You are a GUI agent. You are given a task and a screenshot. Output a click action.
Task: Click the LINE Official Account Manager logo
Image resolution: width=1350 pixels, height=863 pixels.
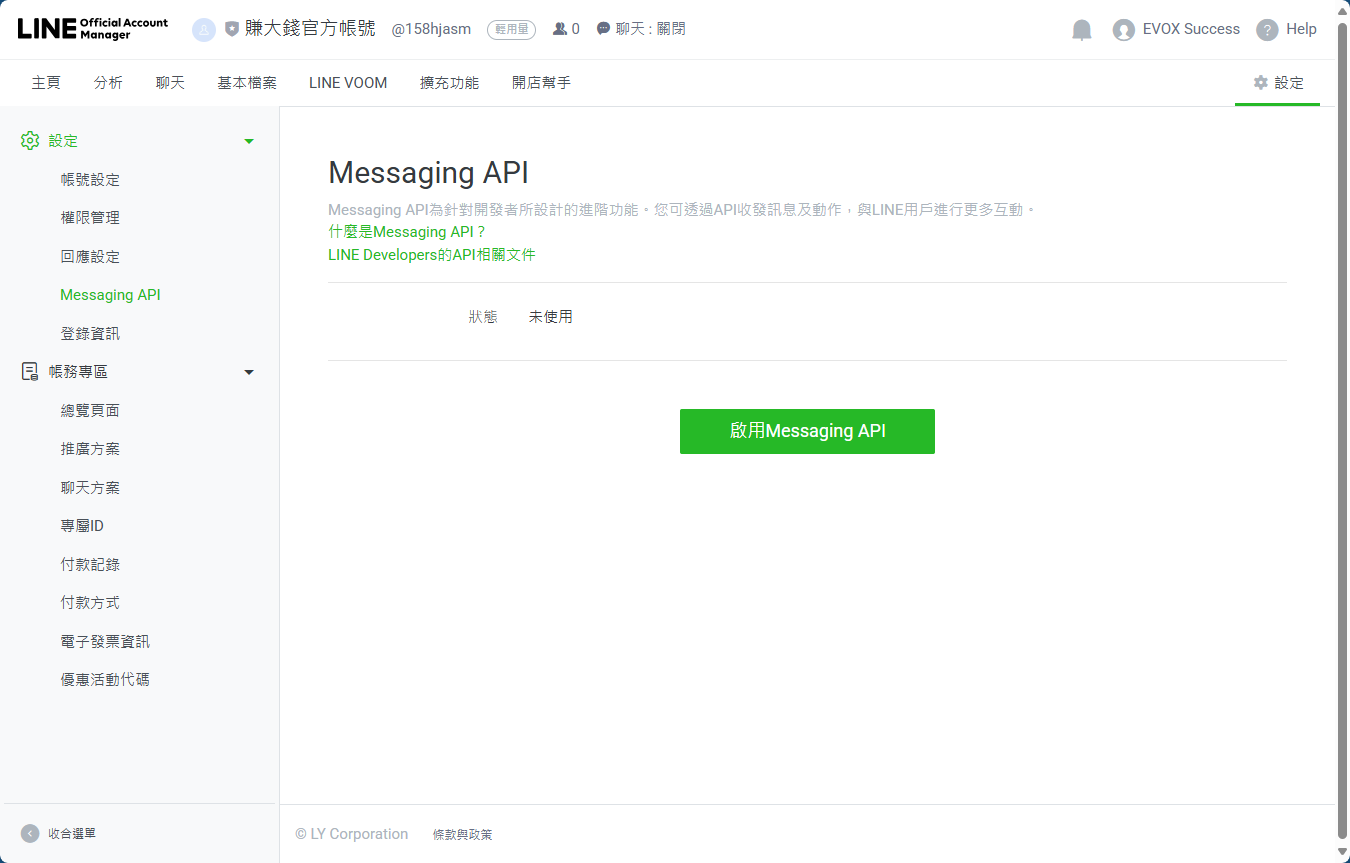click(x=93, y=29)
